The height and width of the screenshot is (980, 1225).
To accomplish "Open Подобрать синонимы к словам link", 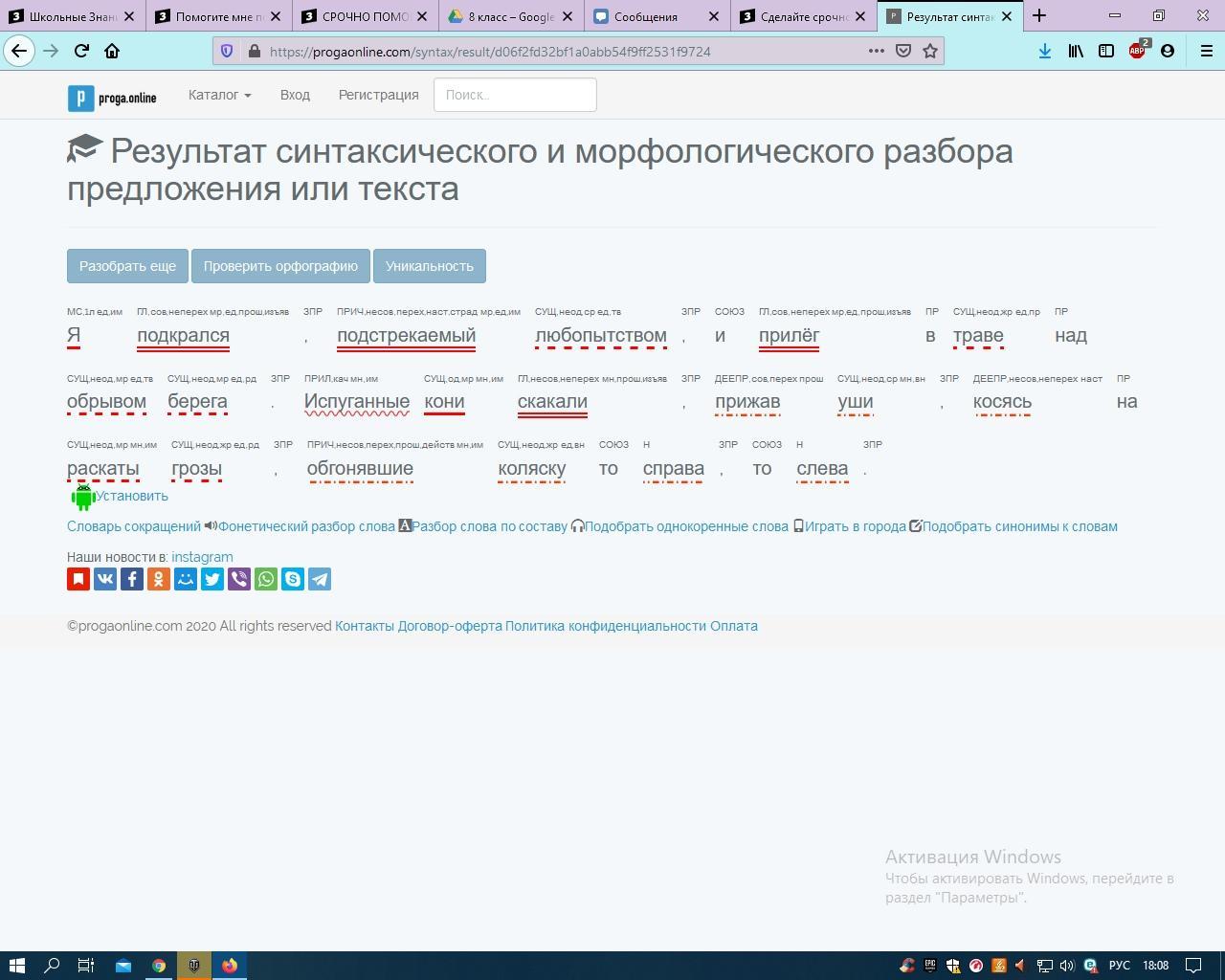I will 1019,526.
